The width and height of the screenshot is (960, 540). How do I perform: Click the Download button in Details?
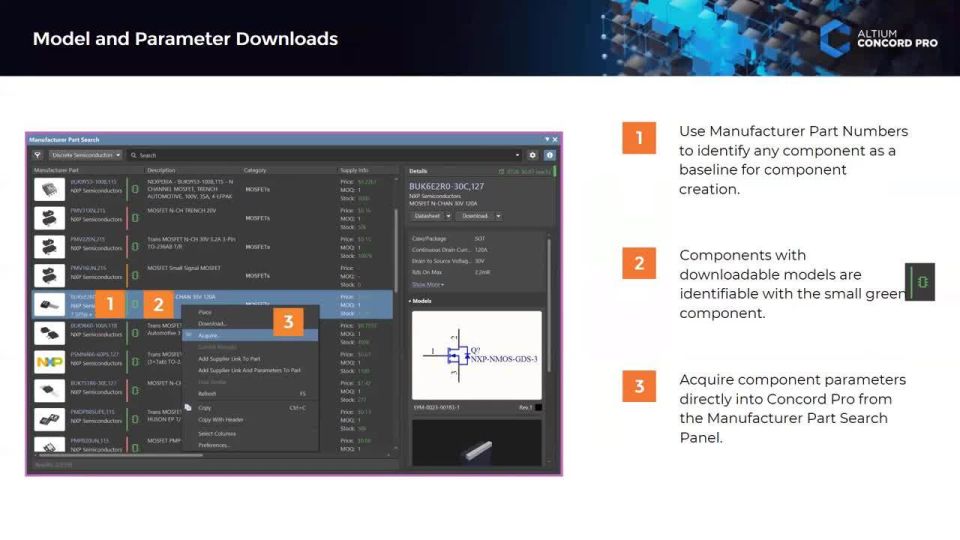475,216
